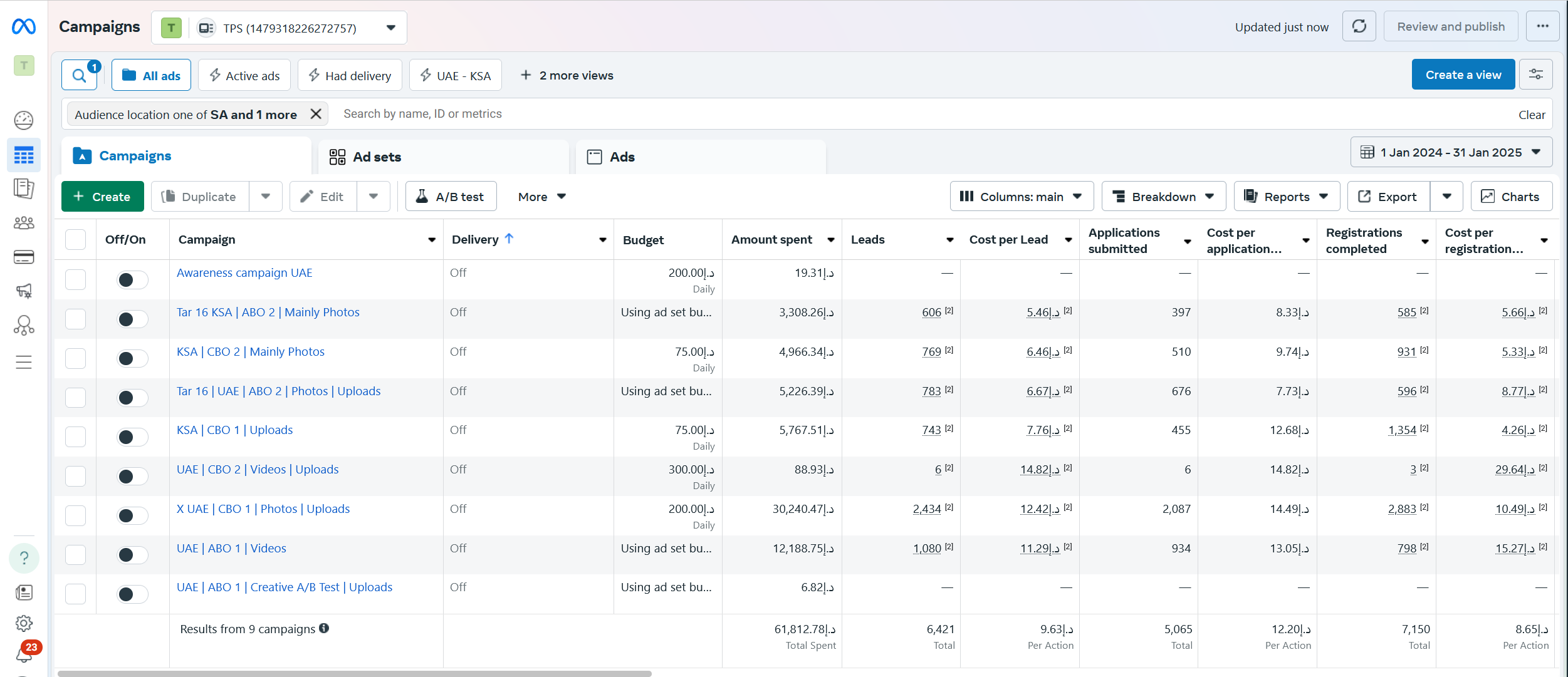
Task: Open the news feed icon in sidebar
Action: [x=24, y=592]
